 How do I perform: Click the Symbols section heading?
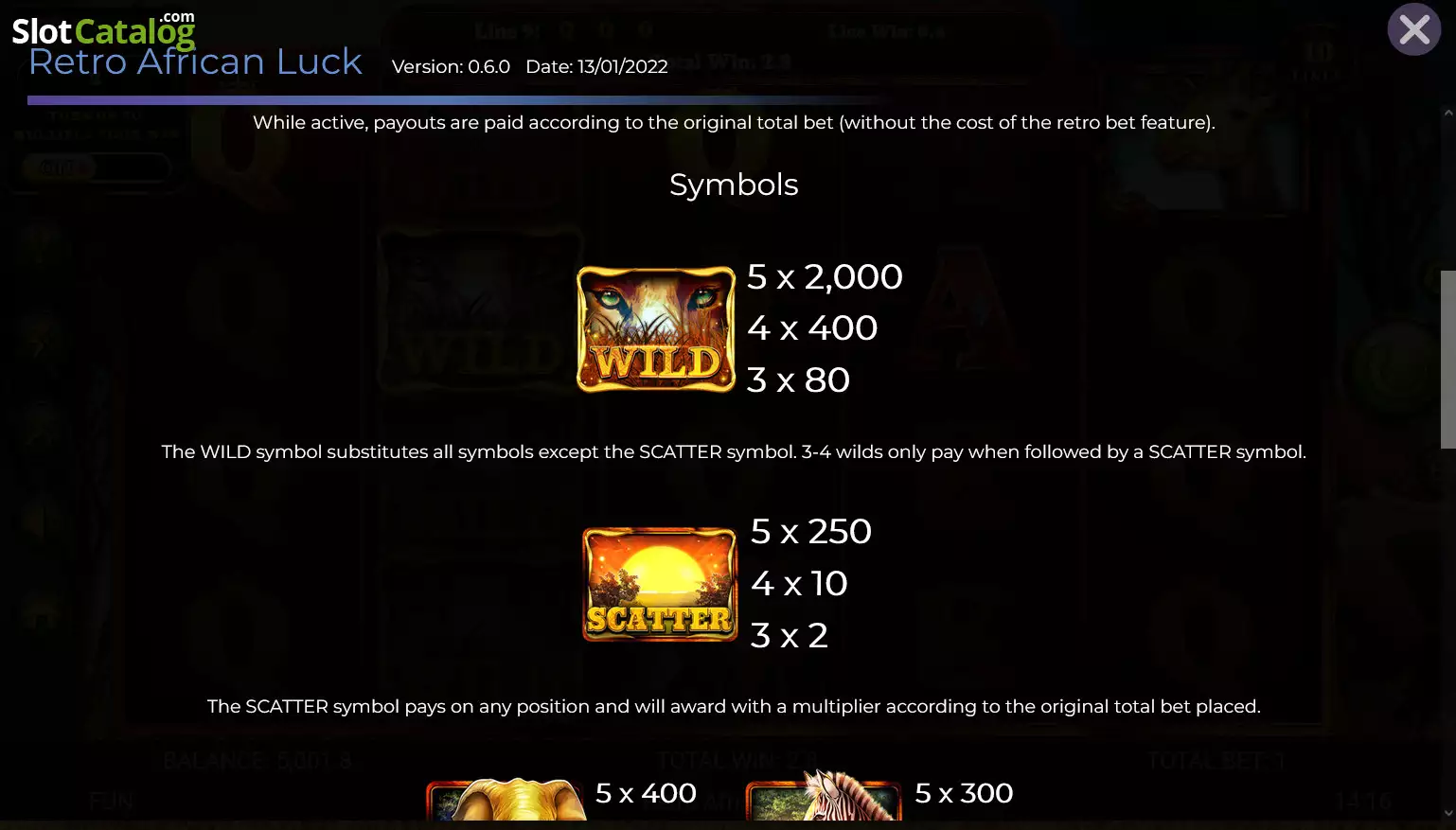[734, 185]
